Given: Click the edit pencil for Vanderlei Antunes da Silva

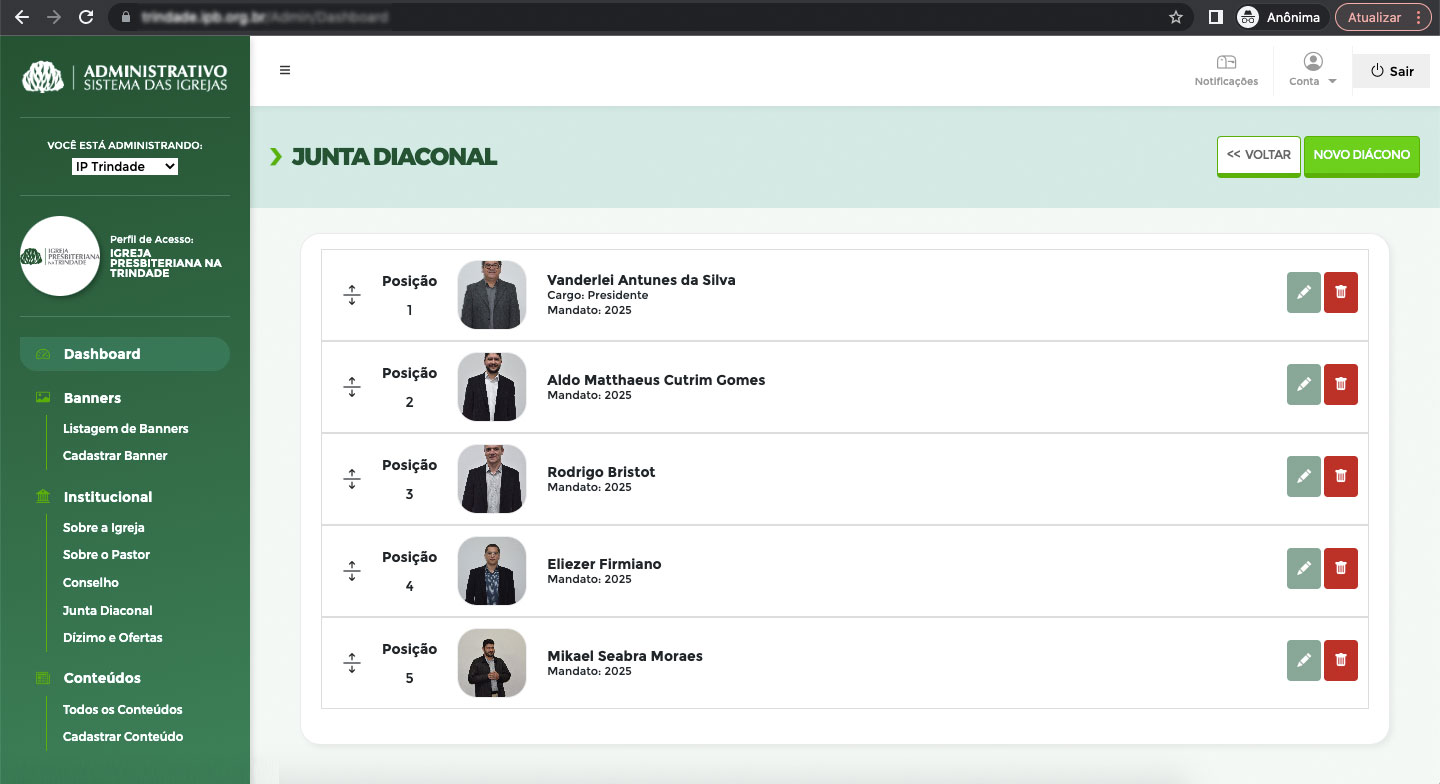Looking at the screenshot, I should pos(1303,293).
